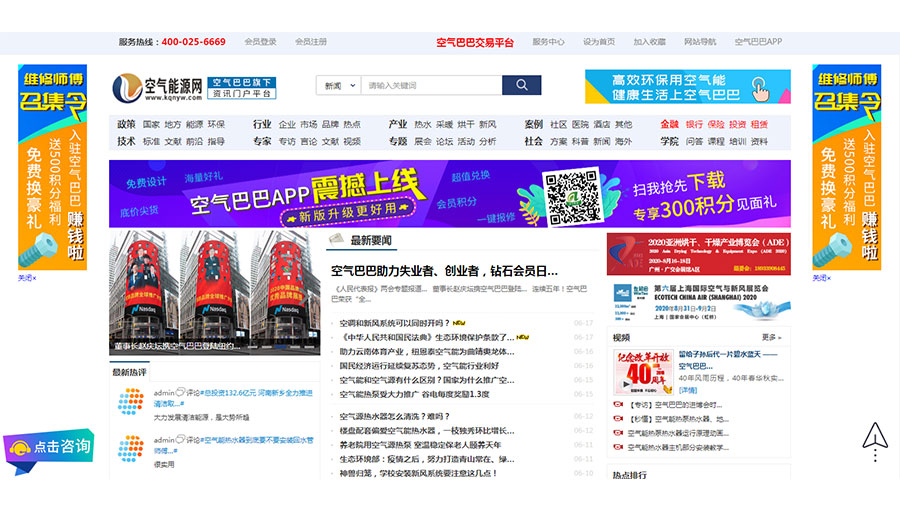Viewport: 900px width, 510px height.
Task: Click 设为首页 in the top bar
Action: click(599, 42)
